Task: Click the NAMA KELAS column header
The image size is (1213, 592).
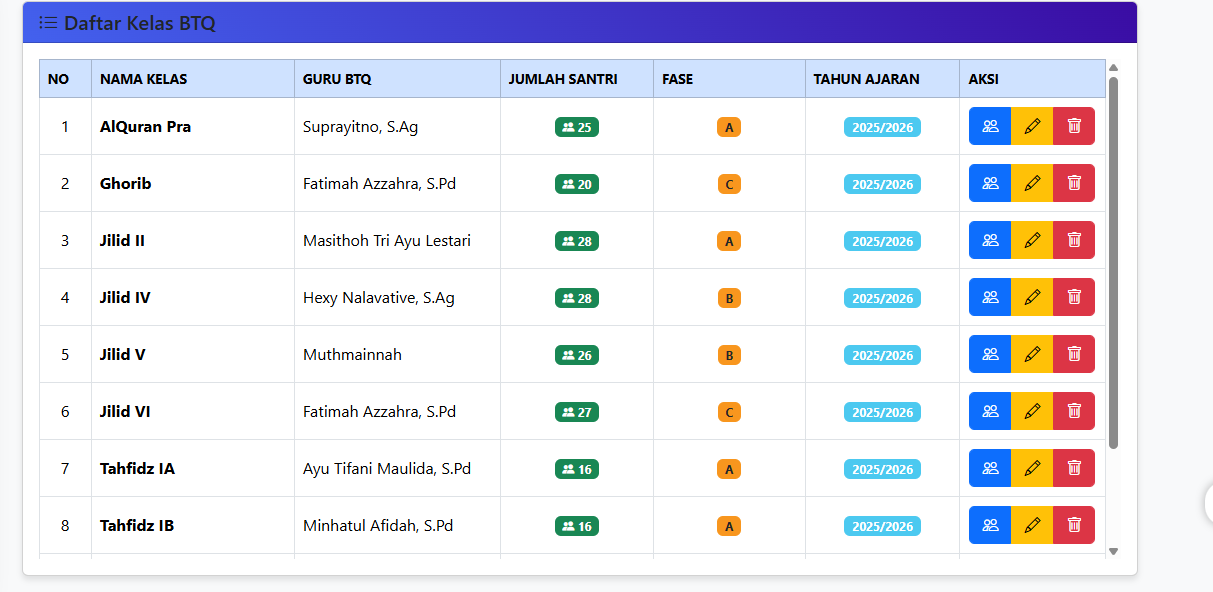Action: 143,79
